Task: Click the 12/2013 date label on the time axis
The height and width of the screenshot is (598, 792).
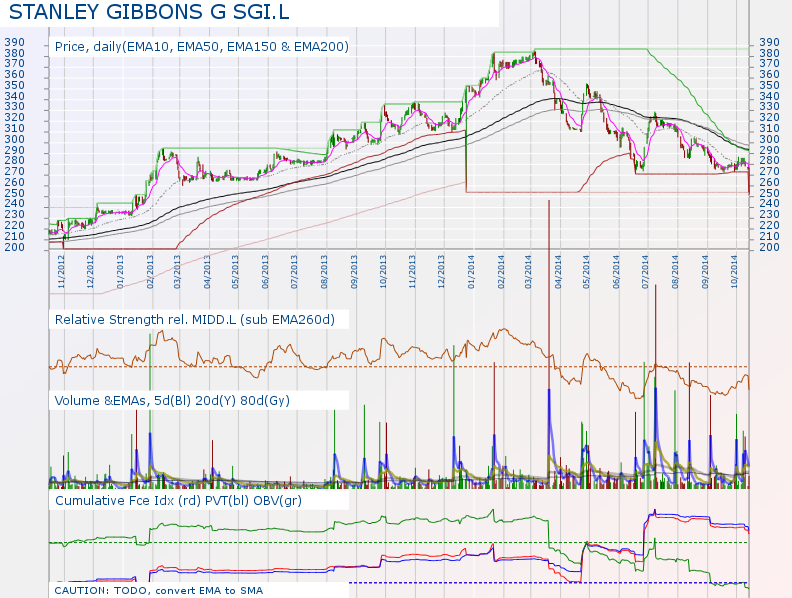Action: (441, 272)
